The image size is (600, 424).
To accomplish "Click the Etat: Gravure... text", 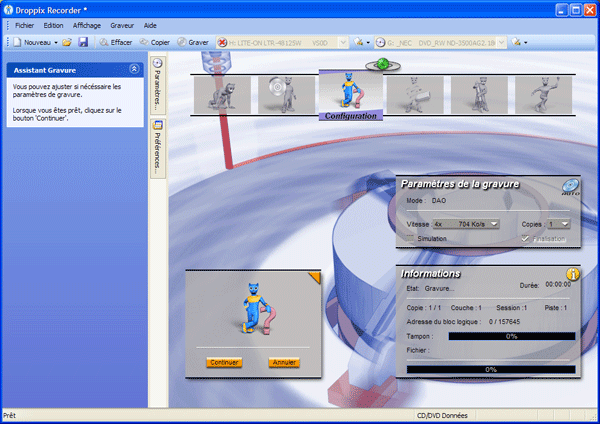I will pos(430,289).
